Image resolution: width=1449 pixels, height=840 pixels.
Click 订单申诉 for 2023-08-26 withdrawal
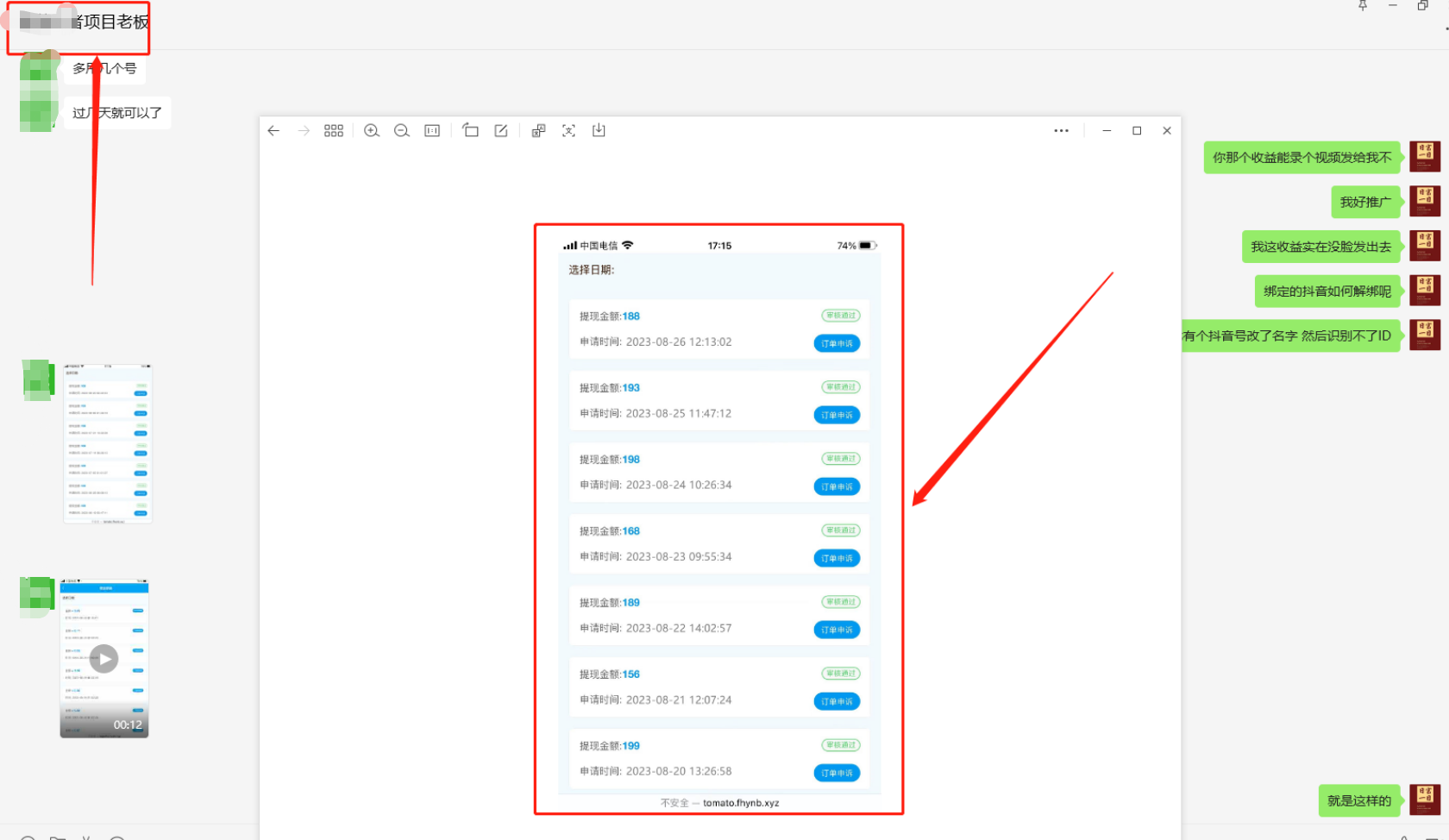[837, 343]
